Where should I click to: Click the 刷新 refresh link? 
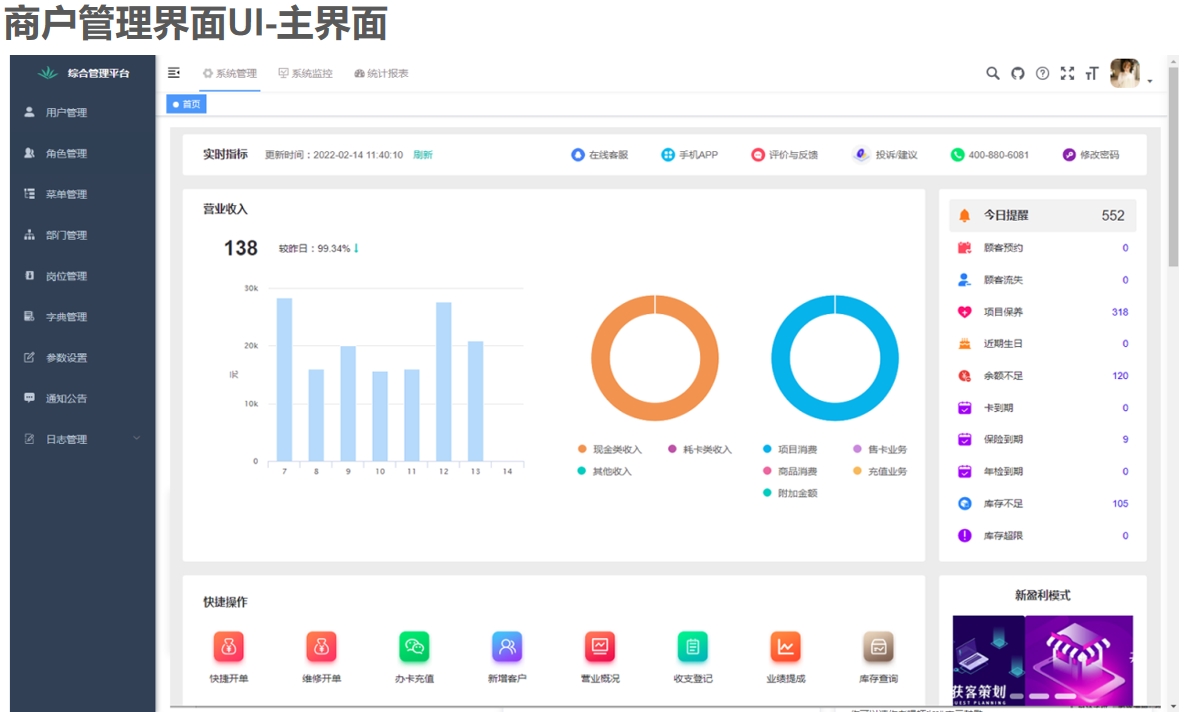pyautogui.click(x=423, y=154)
